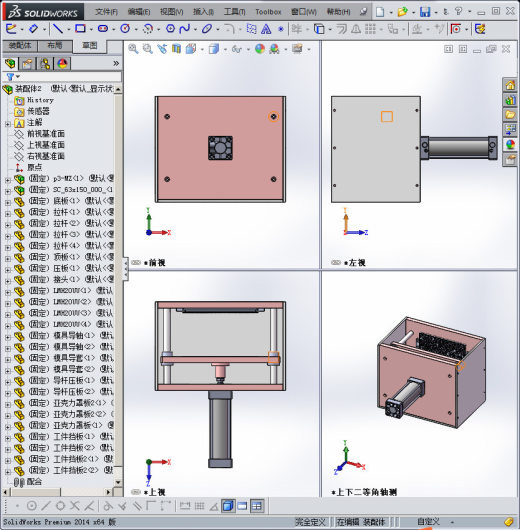Click the collapse panel handle beside tree

pyautogui.click(x=125, y=269)
